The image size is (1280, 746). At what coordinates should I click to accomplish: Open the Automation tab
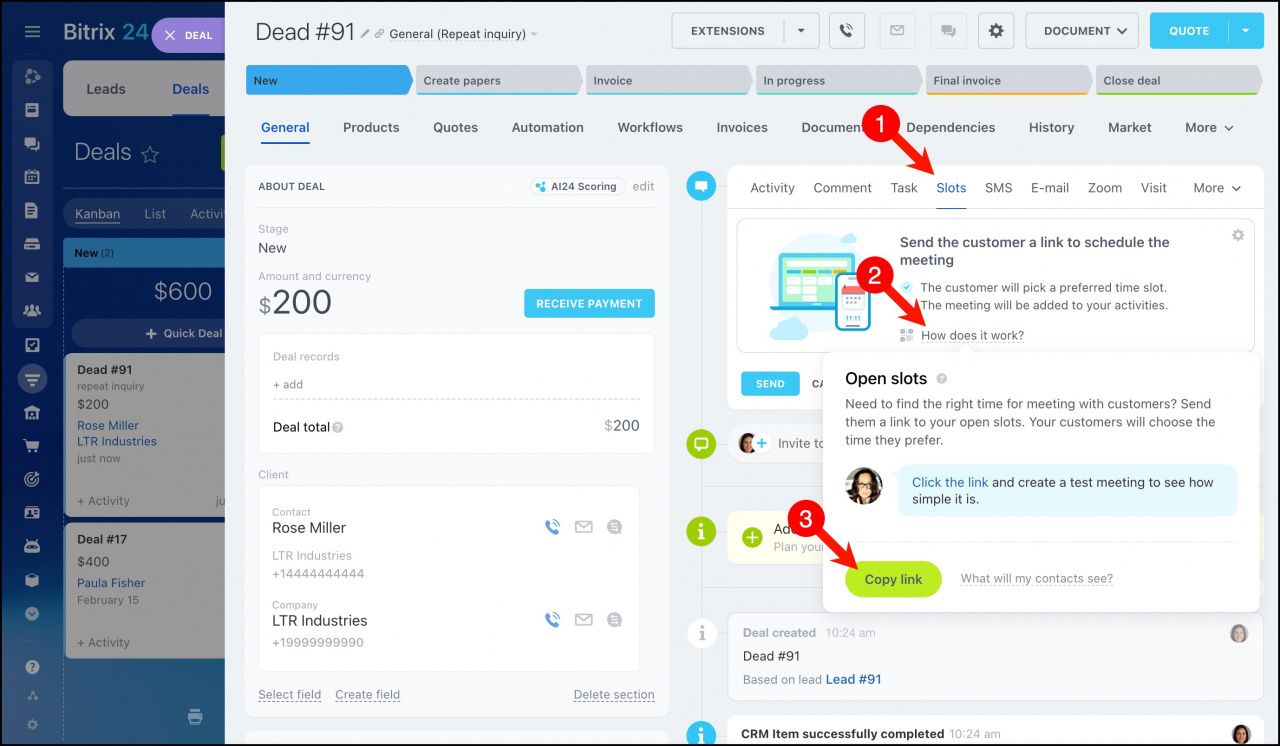coord(548,128)
